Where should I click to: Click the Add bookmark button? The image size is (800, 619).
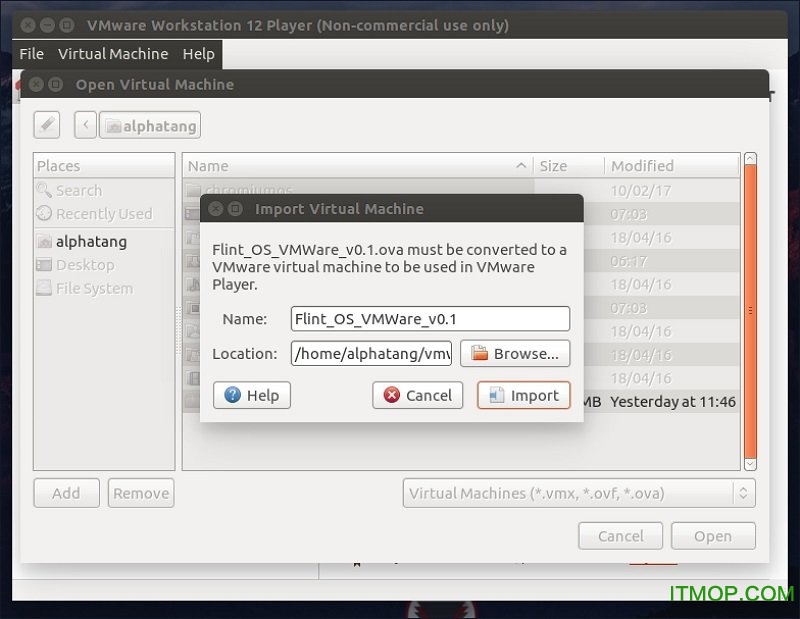click(x=66, y=493)
